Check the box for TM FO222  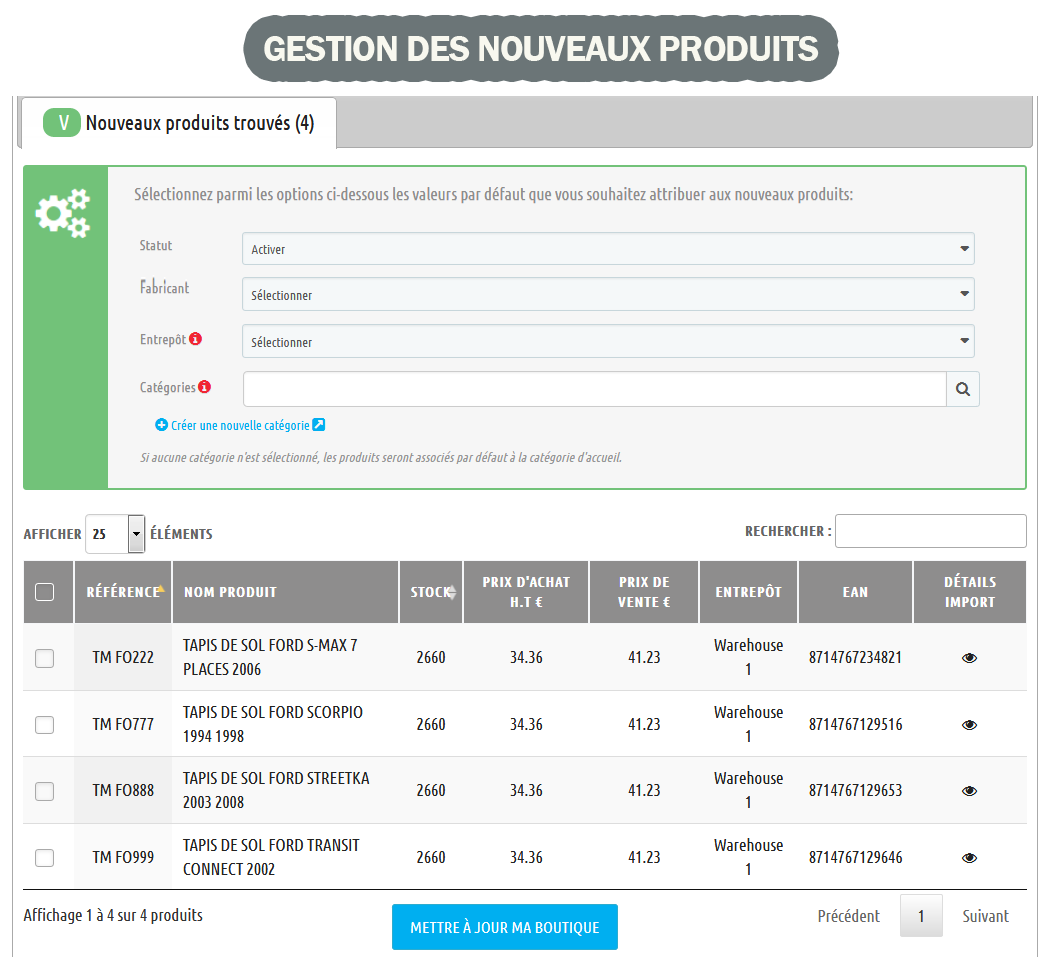pos(45,658)
